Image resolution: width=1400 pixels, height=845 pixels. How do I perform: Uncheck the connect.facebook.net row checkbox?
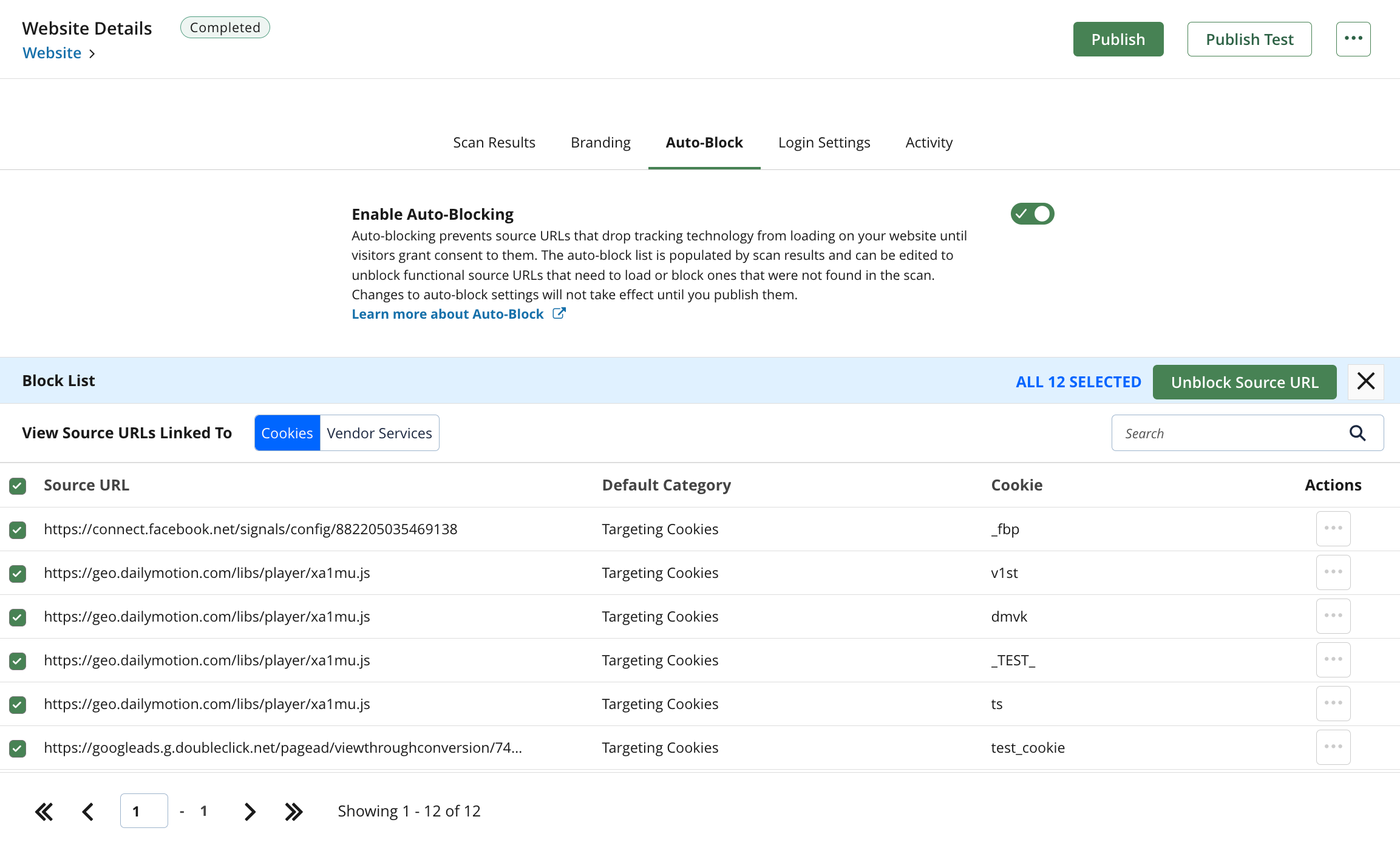click(18, 530)
